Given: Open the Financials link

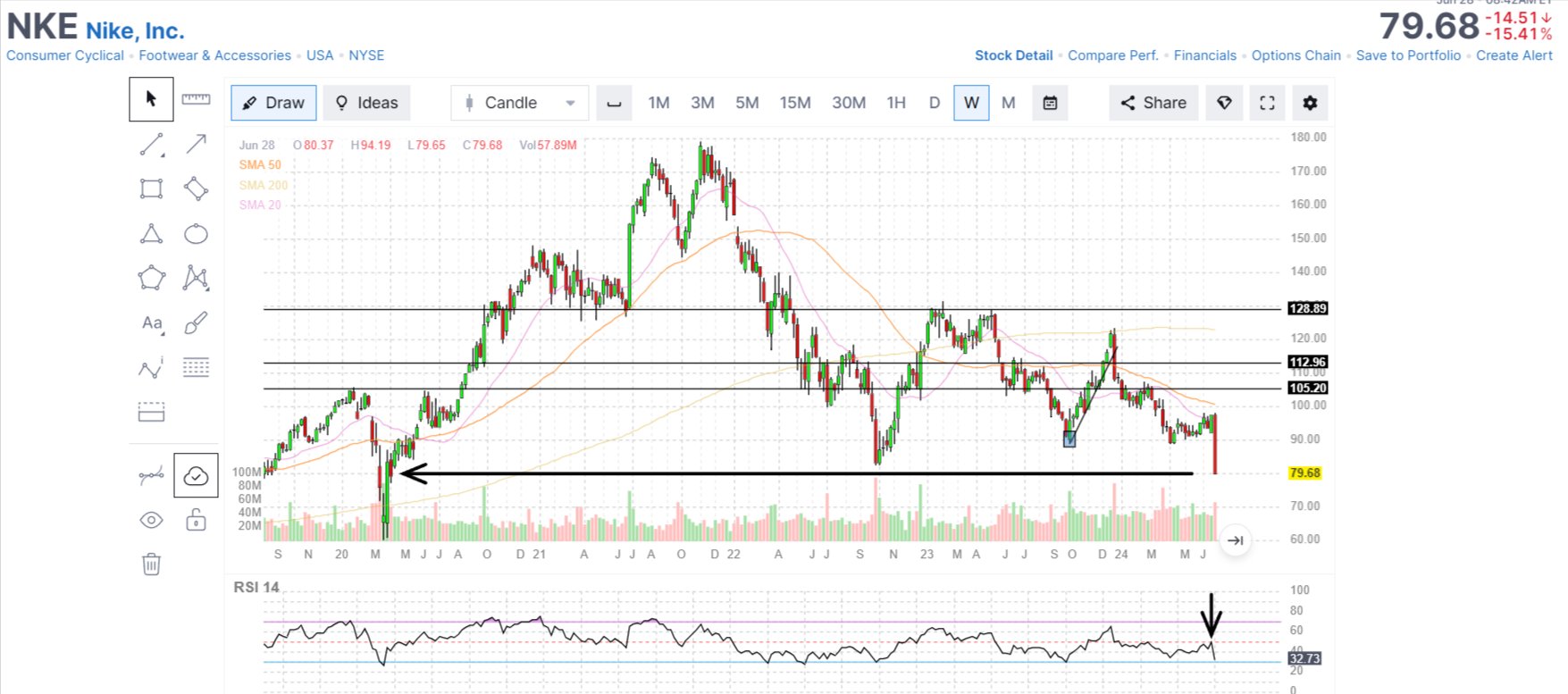Looking at the screenshot, I should click(1205, 55).
